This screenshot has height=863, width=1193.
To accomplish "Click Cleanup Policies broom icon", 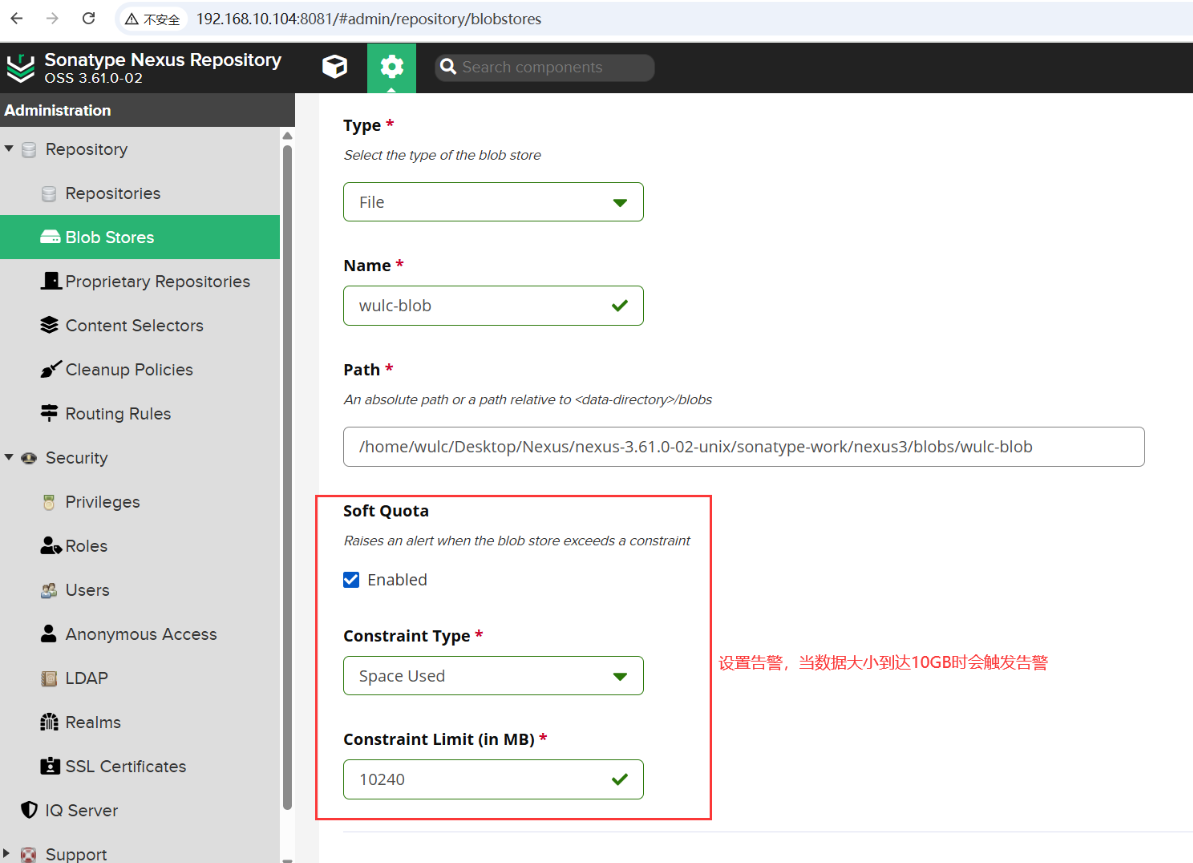I will [x=50, y=369].
